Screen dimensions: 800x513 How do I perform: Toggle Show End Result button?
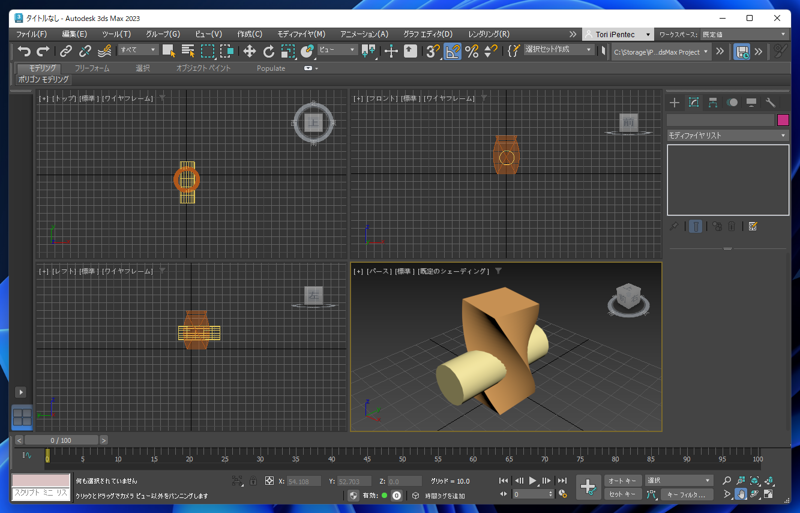[695, 226]
